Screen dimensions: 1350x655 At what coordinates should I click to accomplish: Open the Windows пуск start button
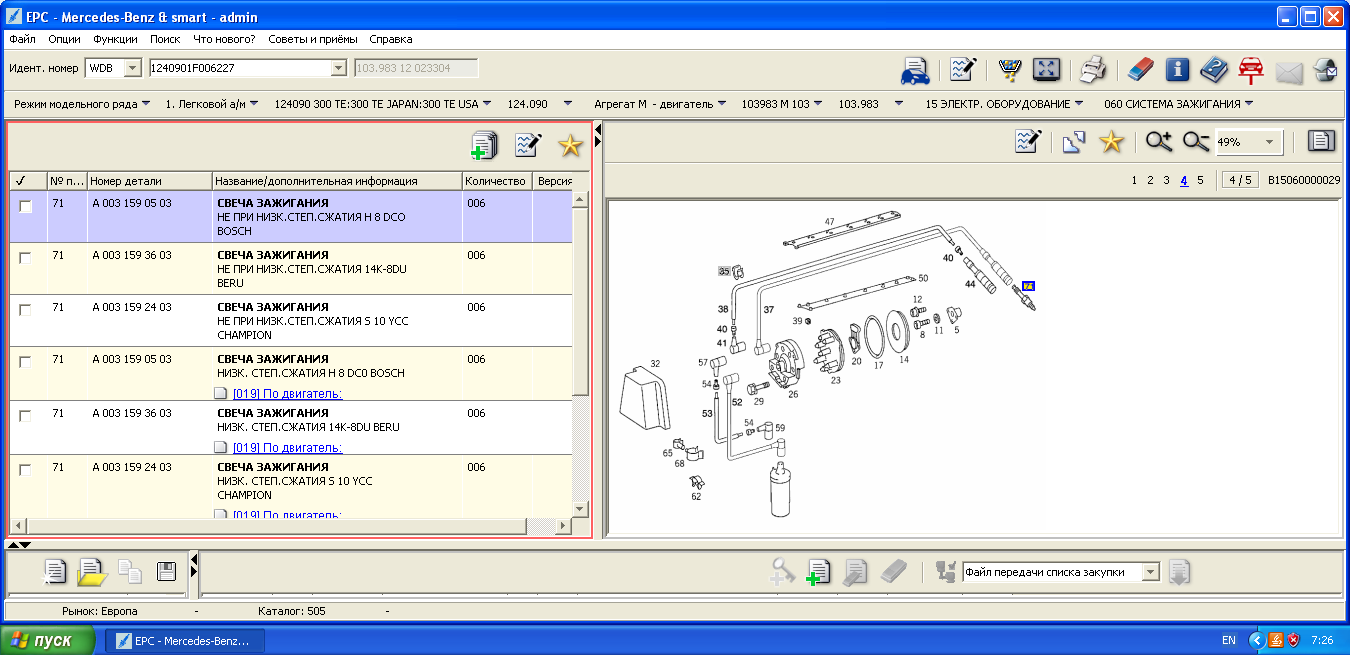click(x=48, y=640)
